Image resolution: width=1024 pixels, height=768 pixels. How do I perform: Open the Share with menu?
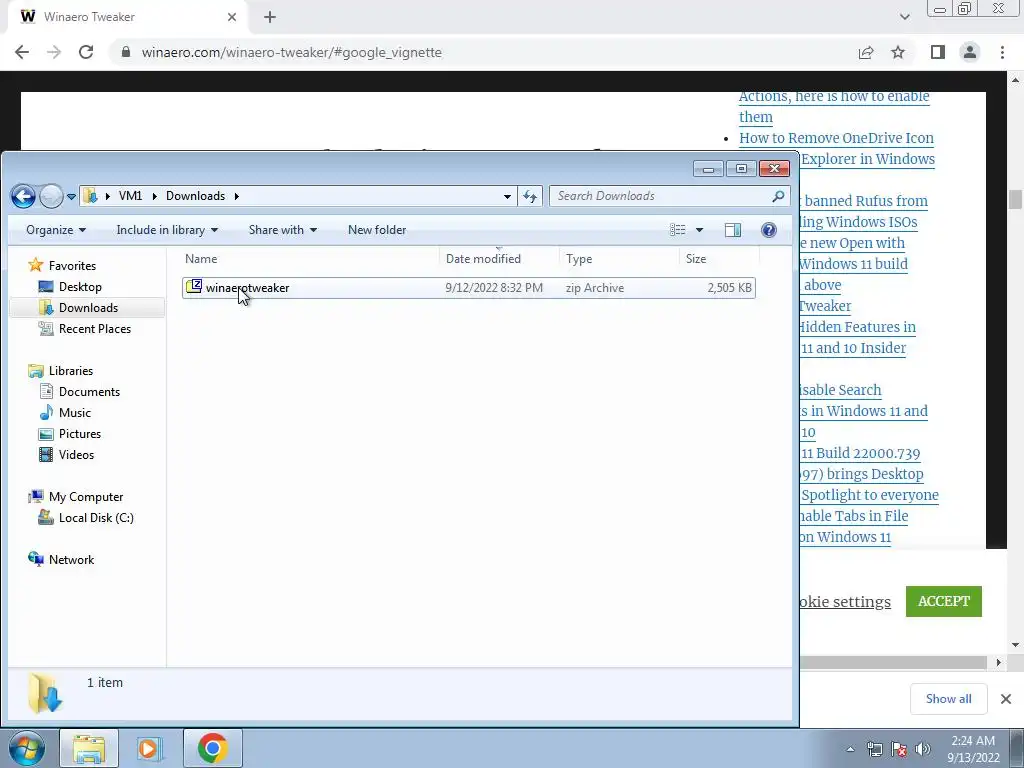283,230
